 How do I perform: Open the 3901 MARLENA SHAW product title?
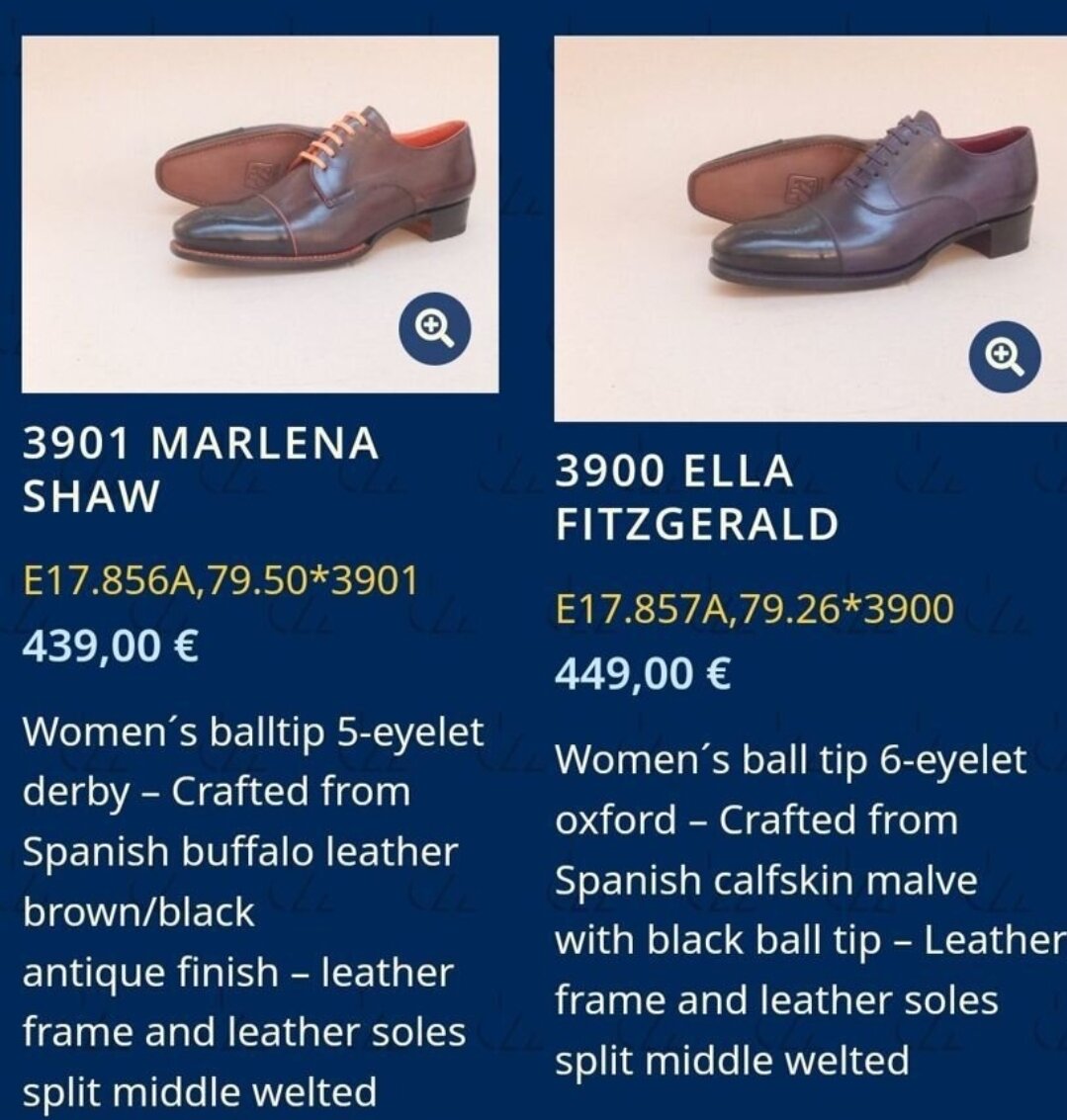click(x=200, y=470)
